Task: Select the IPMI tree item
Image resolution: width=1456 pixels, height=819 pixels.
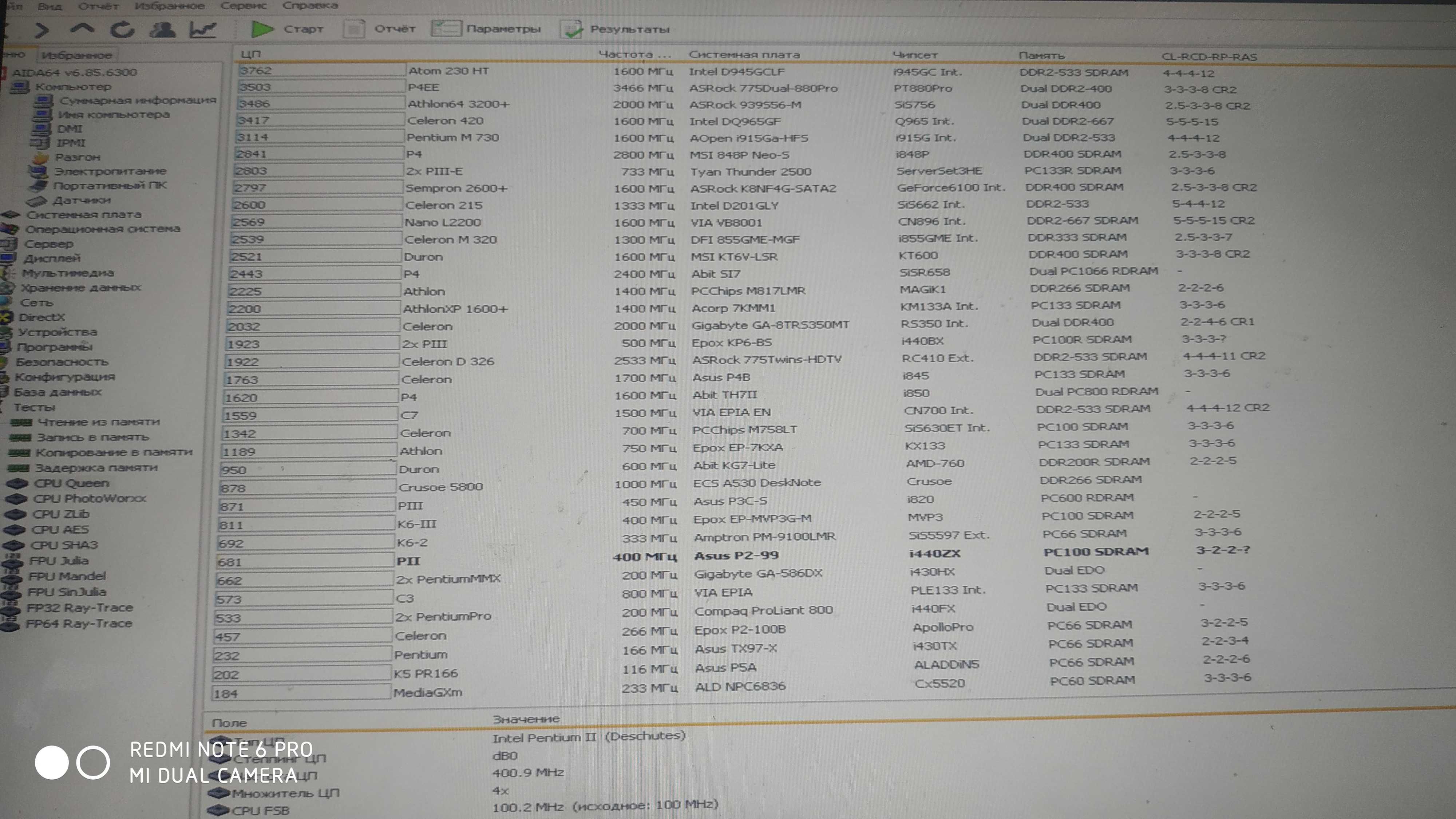Action: pos(71,143)
